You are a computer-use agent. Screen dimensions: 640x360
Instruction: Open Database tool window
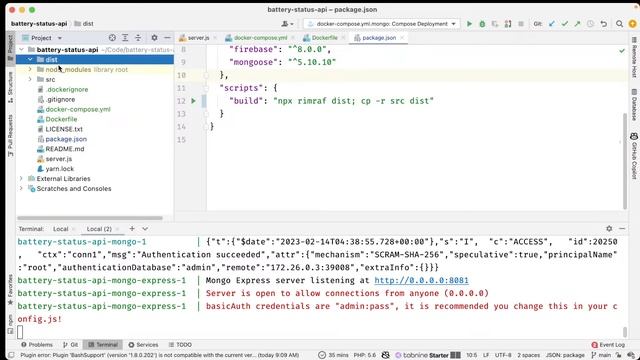tap(634, 104)
